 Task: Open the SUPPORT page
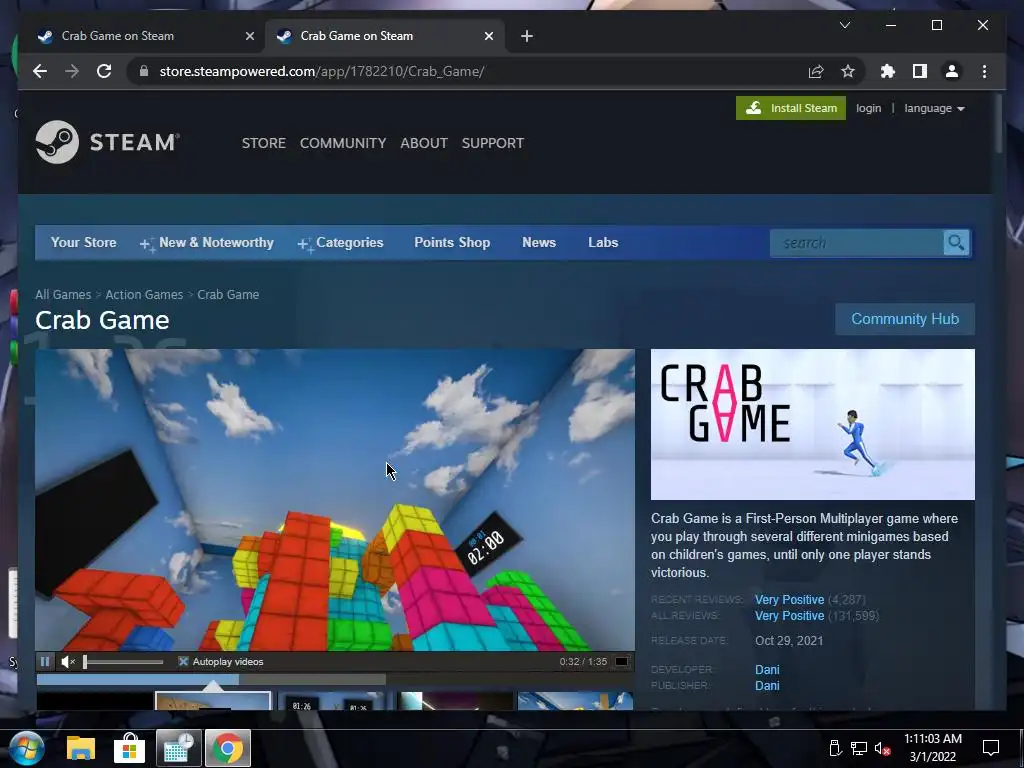492,143
